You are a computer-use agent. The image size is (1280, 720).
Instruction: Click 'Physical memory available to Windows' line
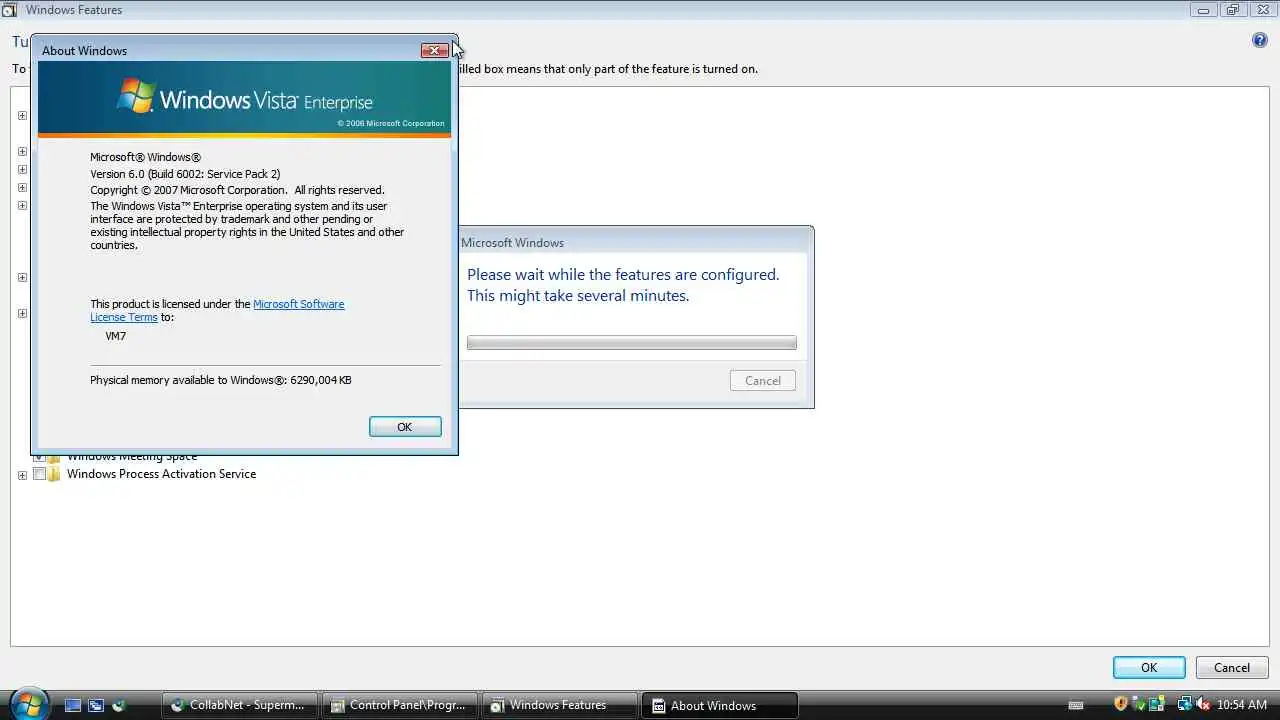(x=221, y=380)
